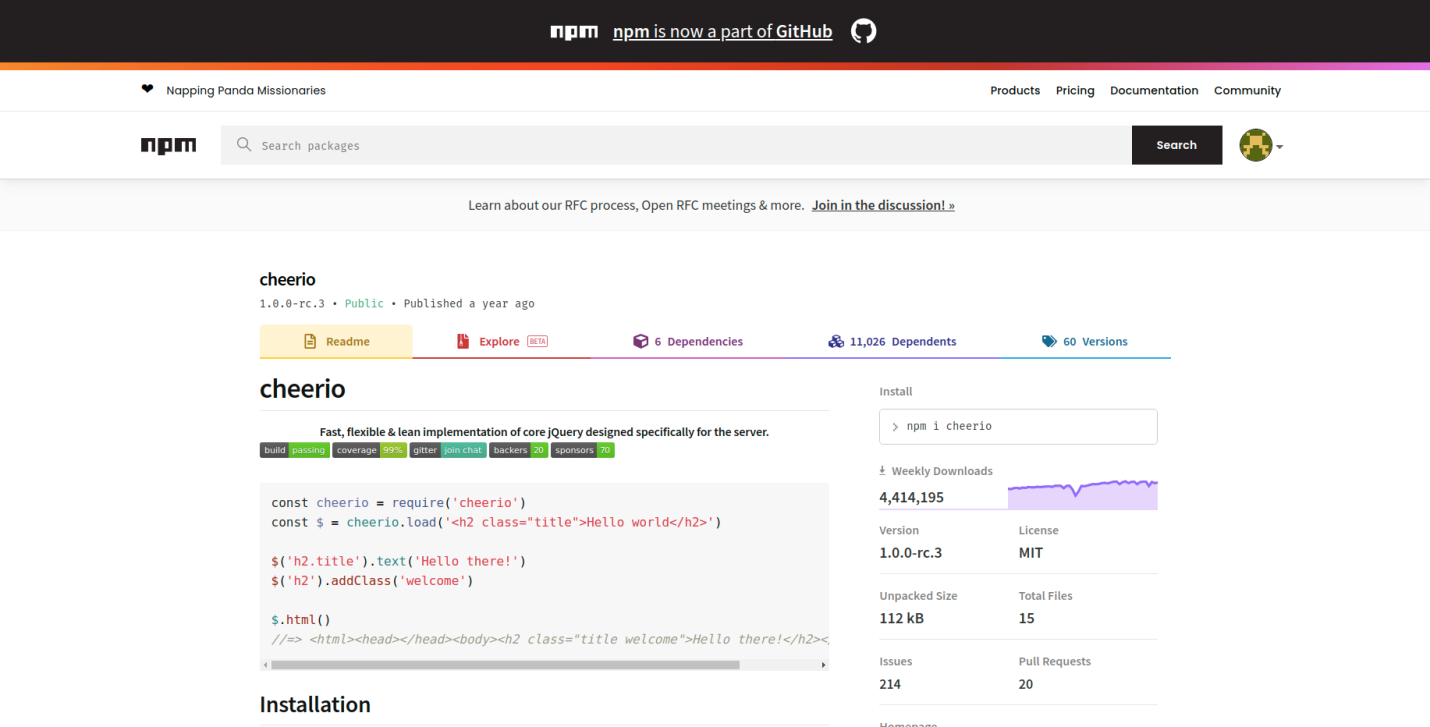Go to npm home via header logo

[x=168, y=146]
